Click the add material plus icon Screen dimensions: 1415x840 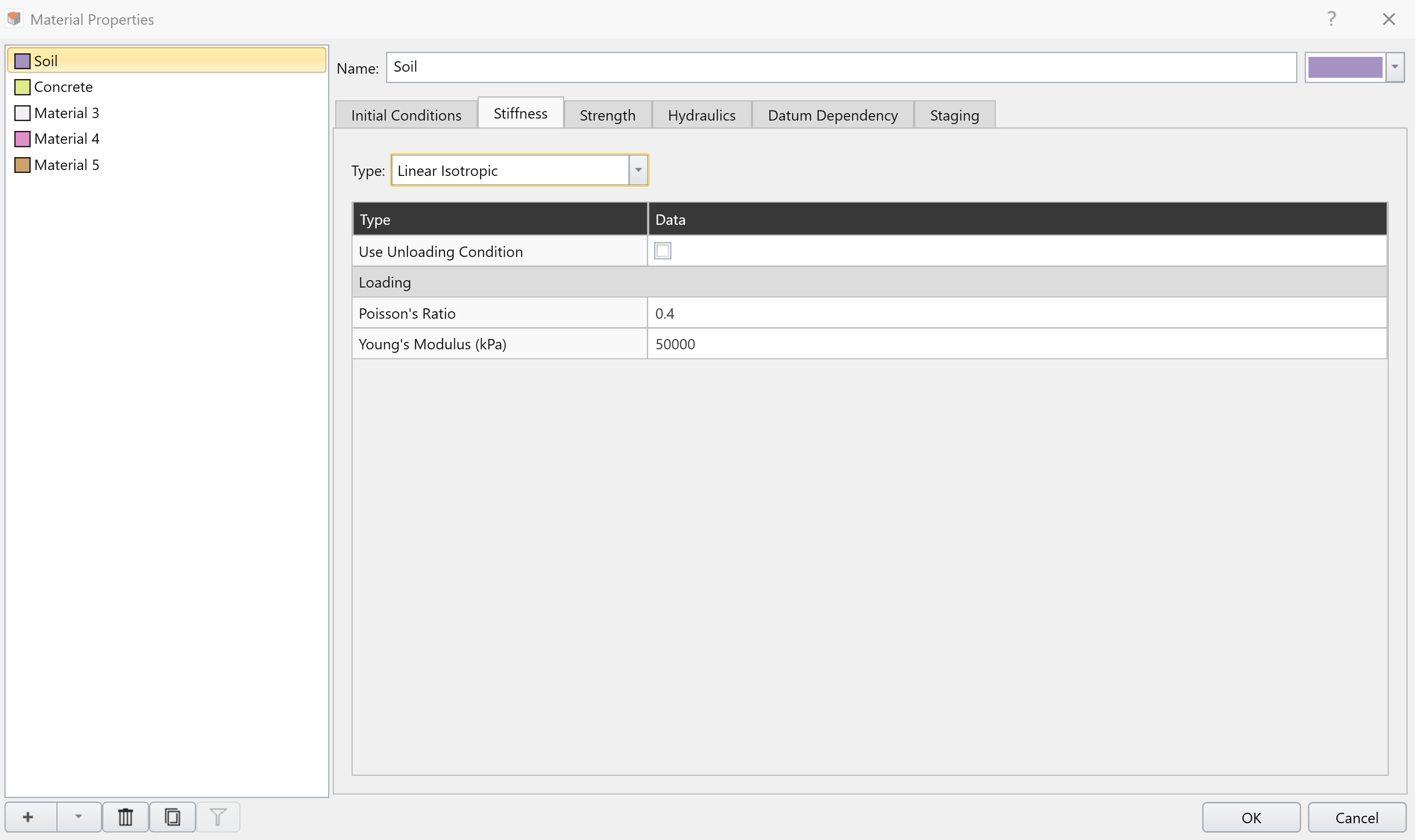click(28, 817)
